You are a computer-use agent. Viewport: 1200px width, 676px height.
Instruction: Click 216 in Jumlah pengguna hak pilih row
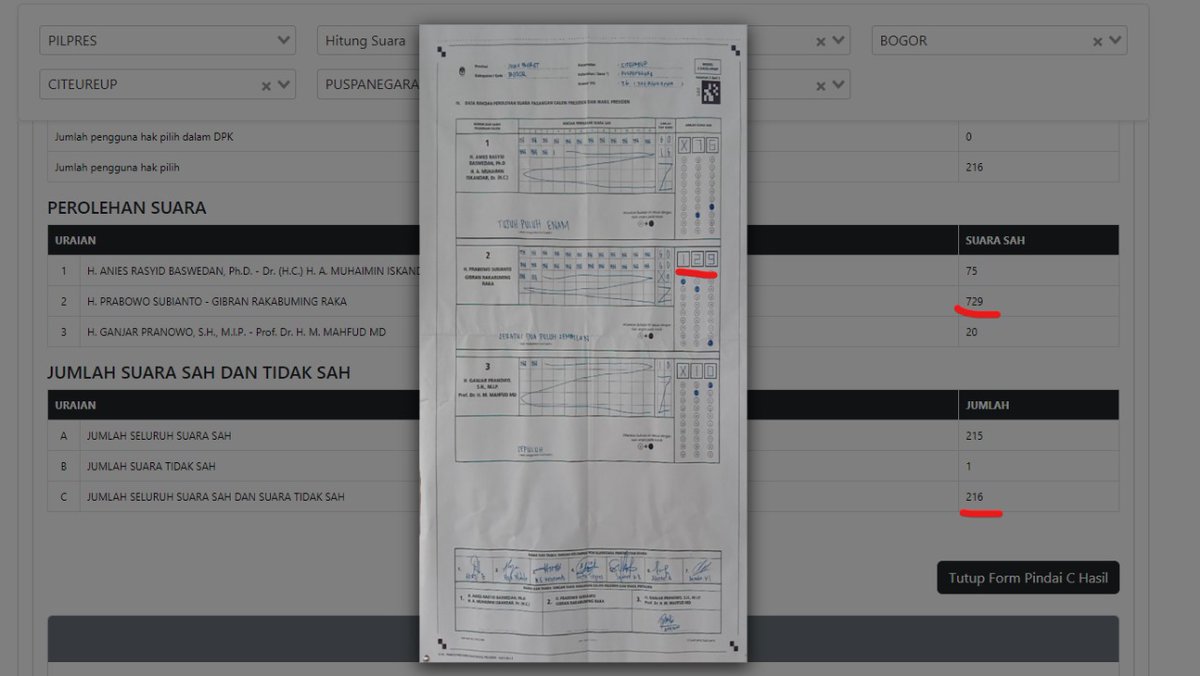pyautogui.click(x=975, y=167)
